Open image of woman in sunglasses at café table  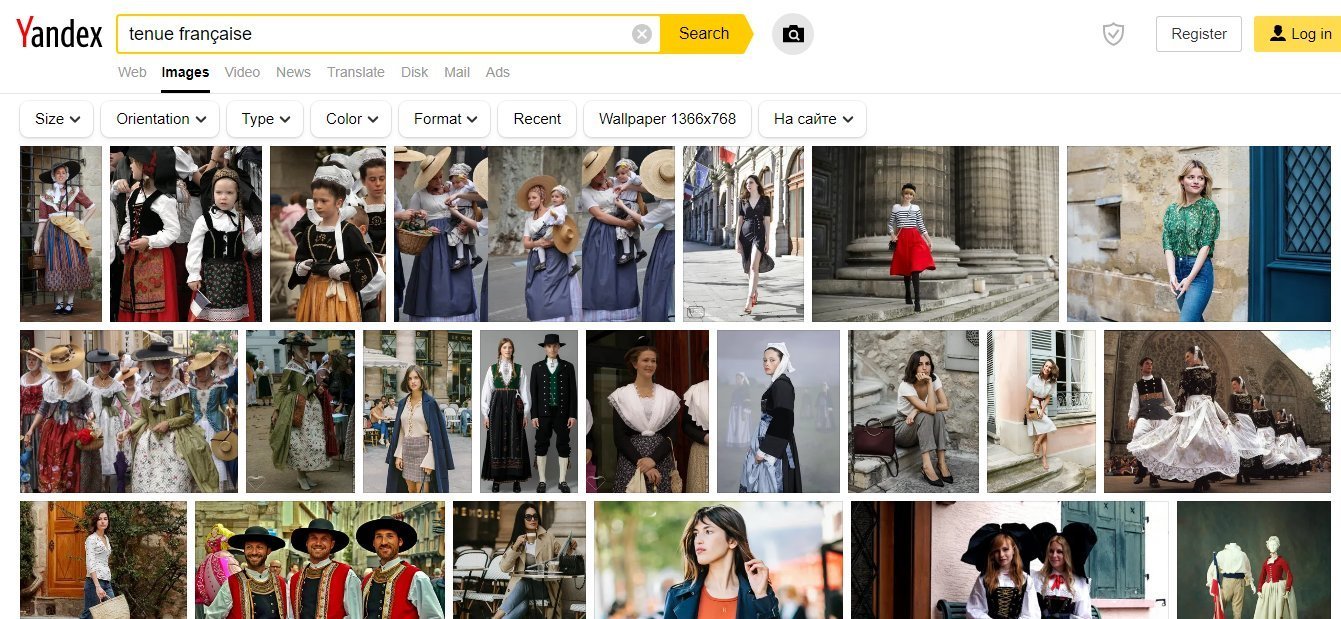coord(519,560)
